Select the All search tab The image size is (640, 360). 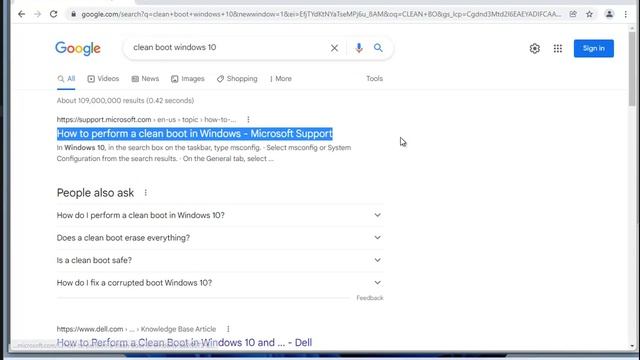click(66, 79)
